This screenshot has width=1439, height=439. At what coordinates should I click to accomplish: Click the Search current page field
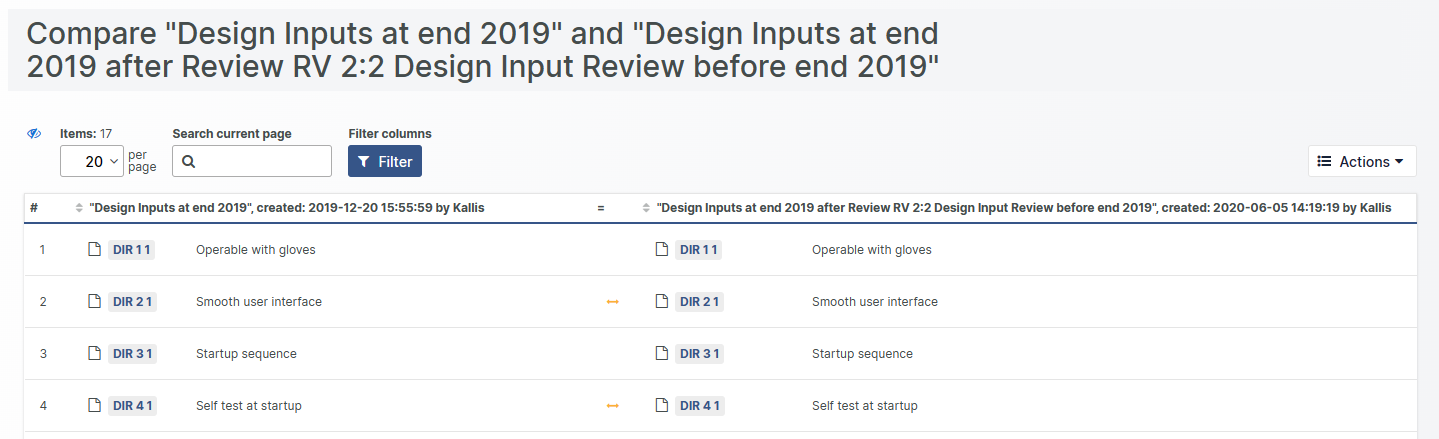click(252, 161)
